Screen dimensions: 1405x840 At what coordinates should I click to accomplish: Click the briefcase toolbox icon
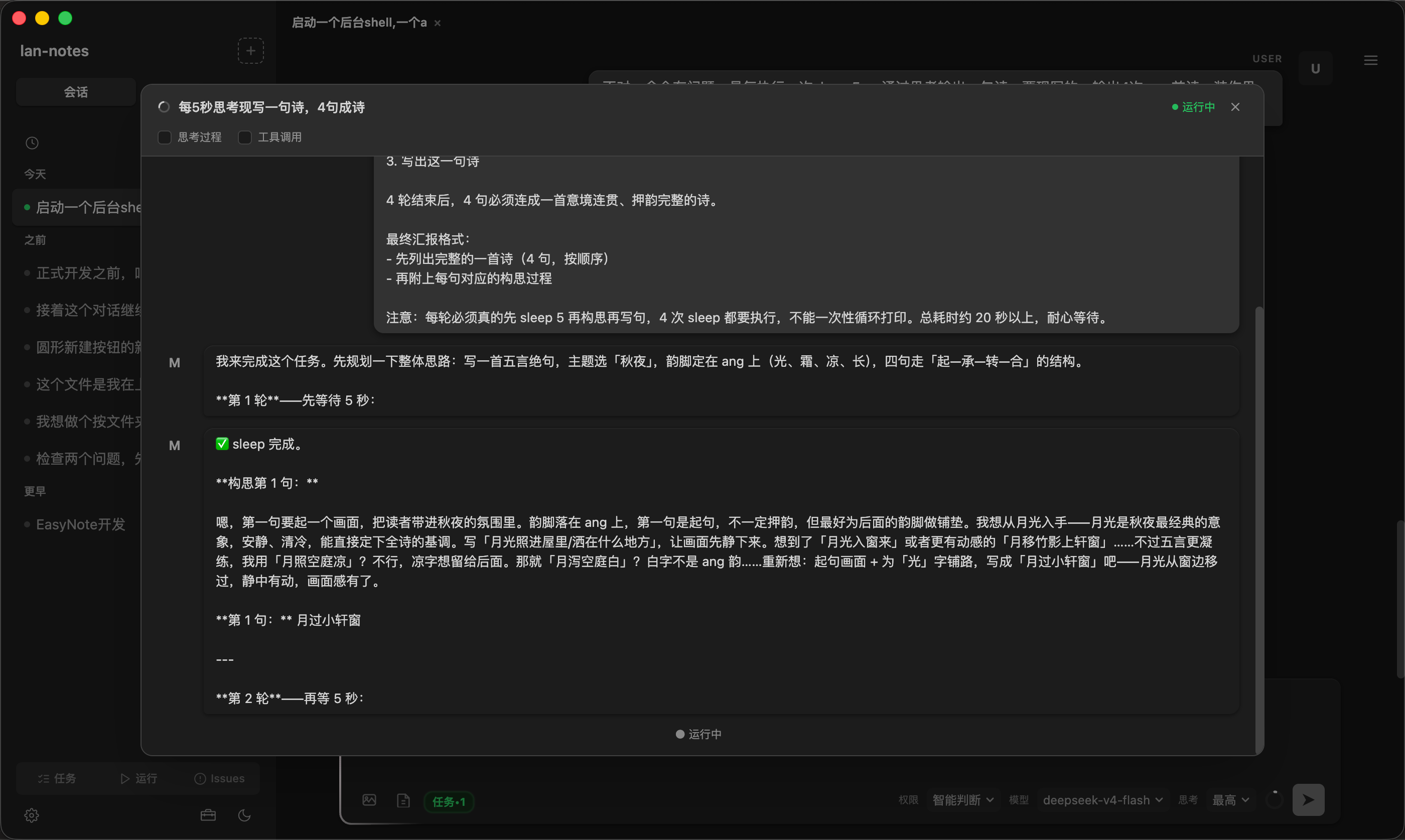[x=208, y=815]
